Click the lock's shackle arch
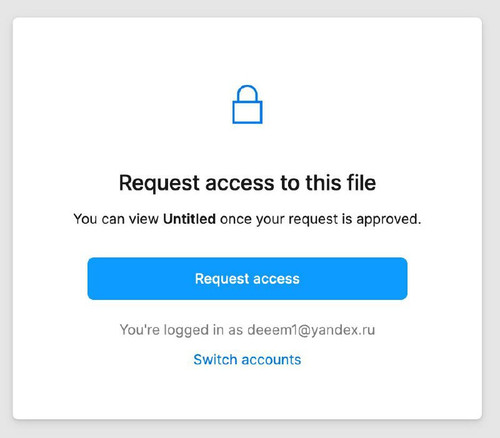 (x=247, y=93)
